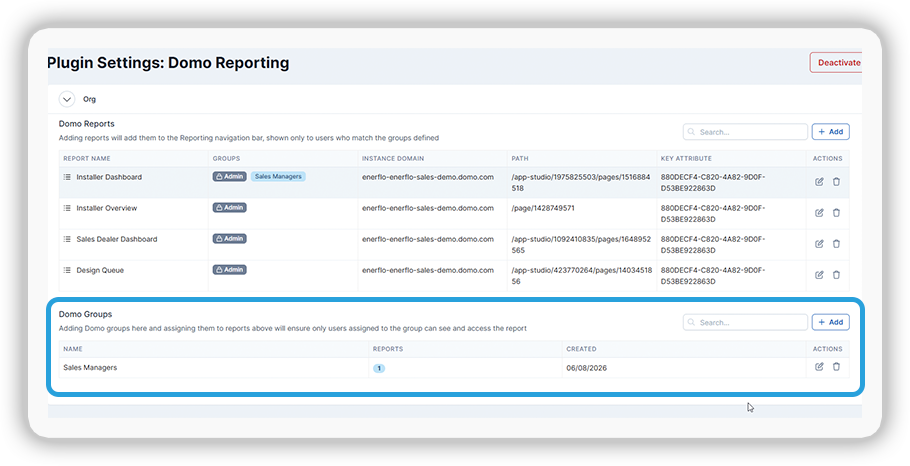Viewport: 910px width, 466px height.
Task: Add a new Domo group
Action: pyautogui.click(x=830, y=322)
